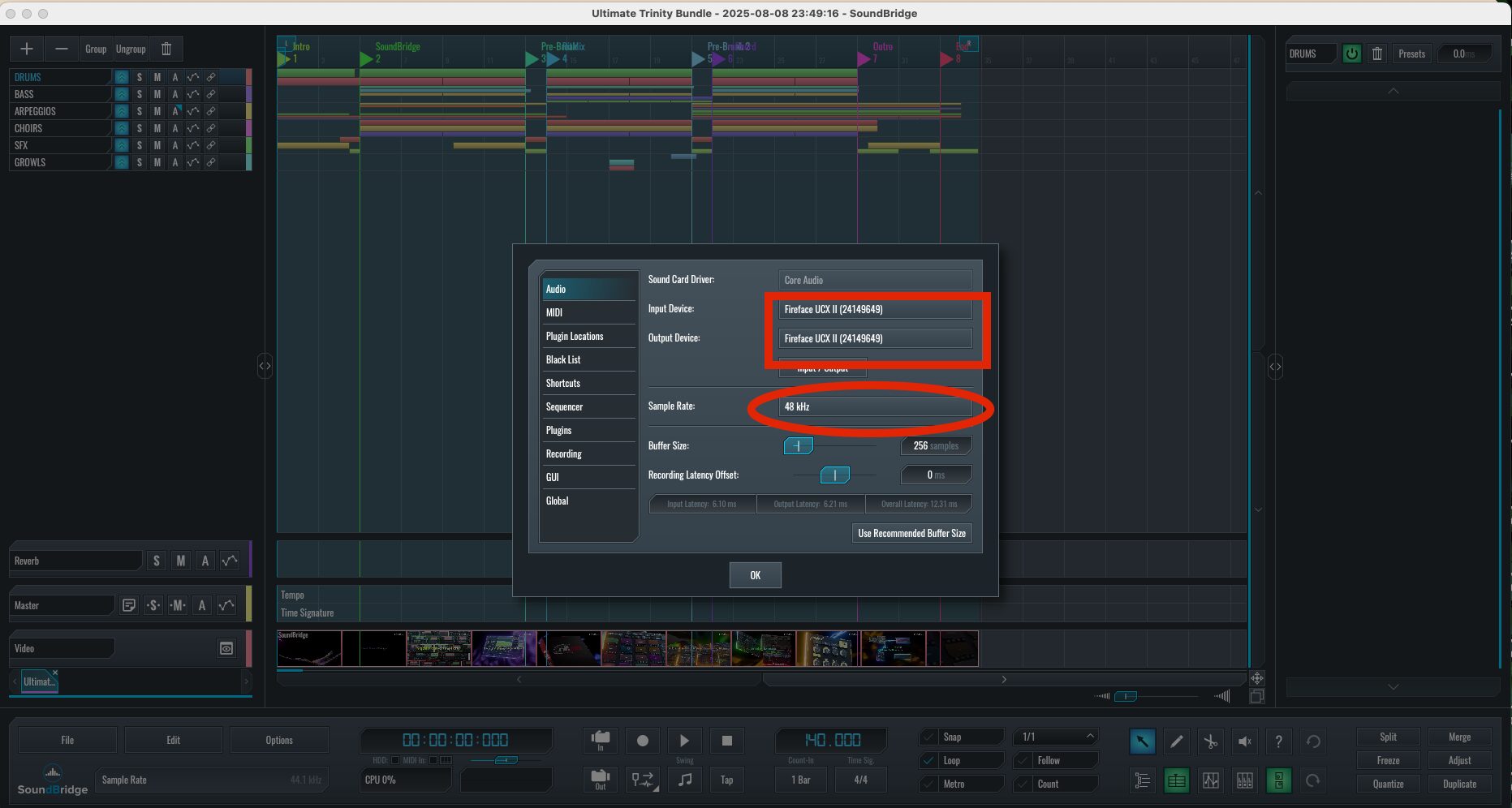Click the record button
Image resolution: width=1512 pixels, height=808 pixels.
click(x=643, y=741)
